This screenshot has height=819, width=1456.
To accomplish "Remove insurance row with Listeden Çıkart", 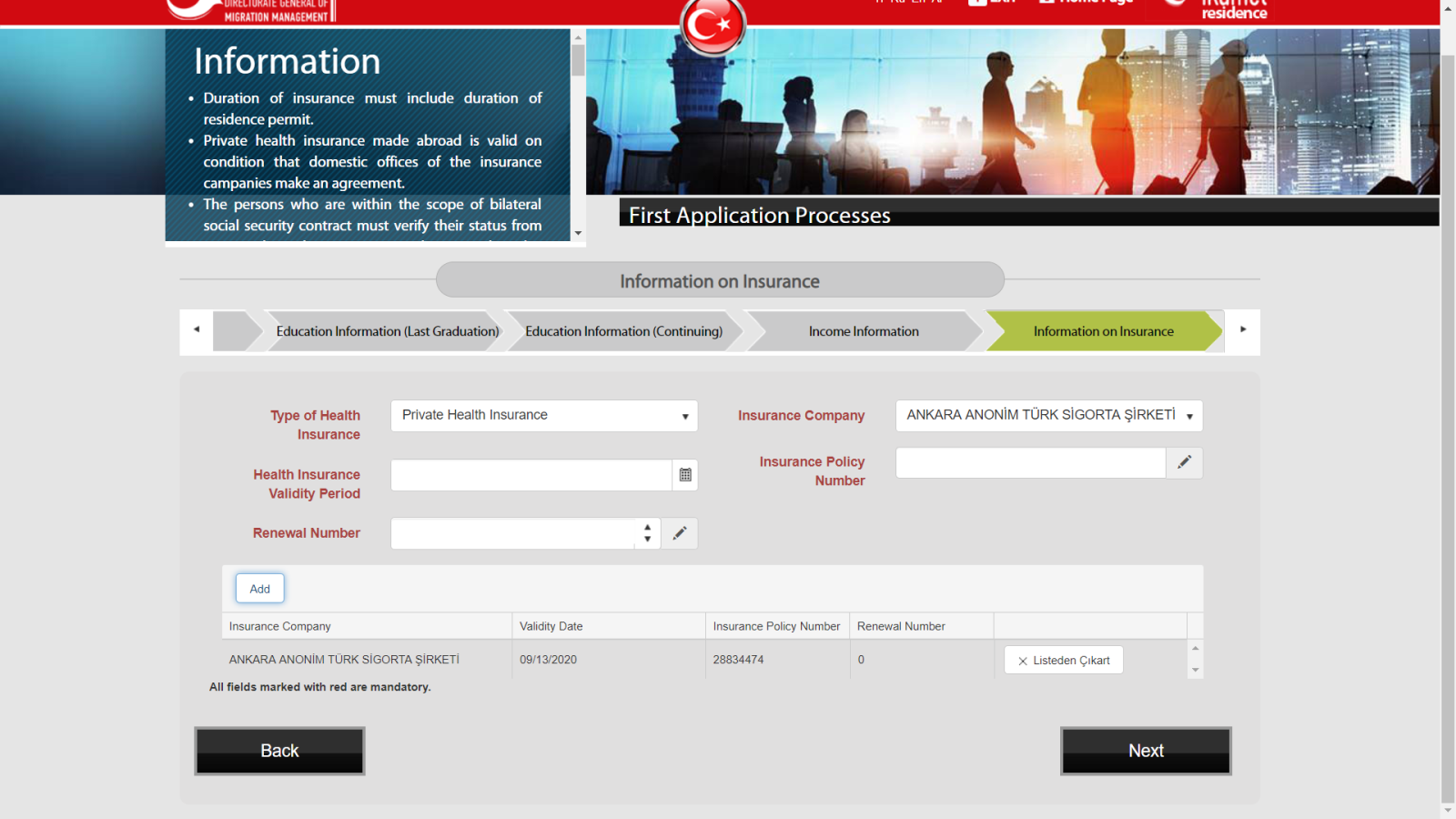I will [1063, 661].
